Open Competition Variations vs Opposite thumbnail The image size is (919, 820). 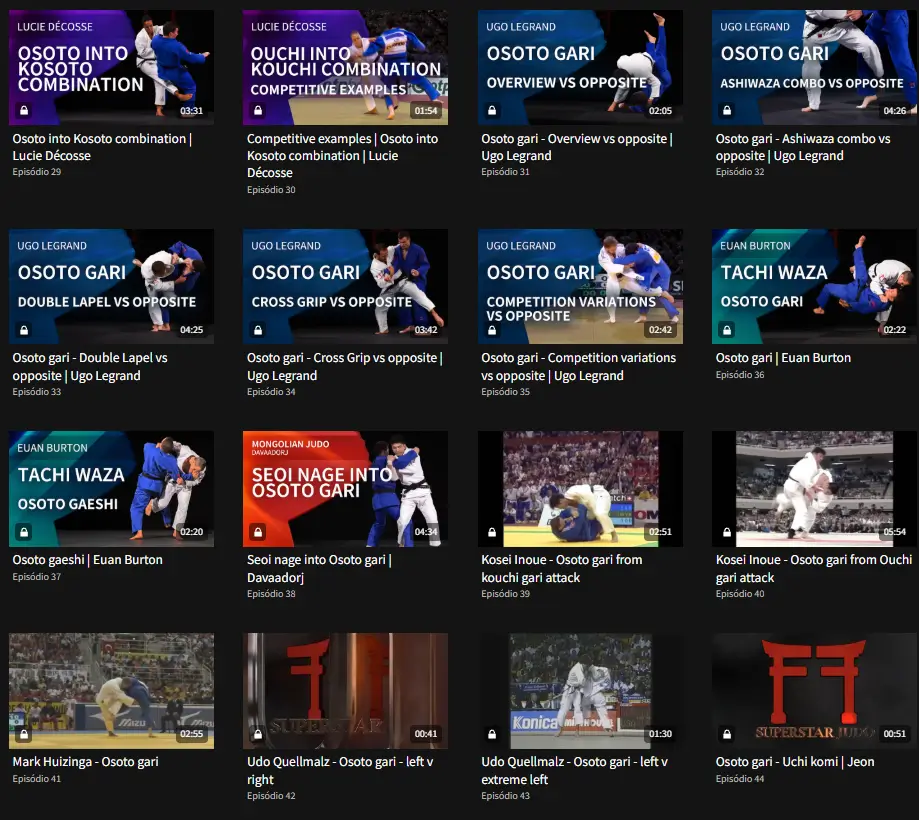point(580,286)
